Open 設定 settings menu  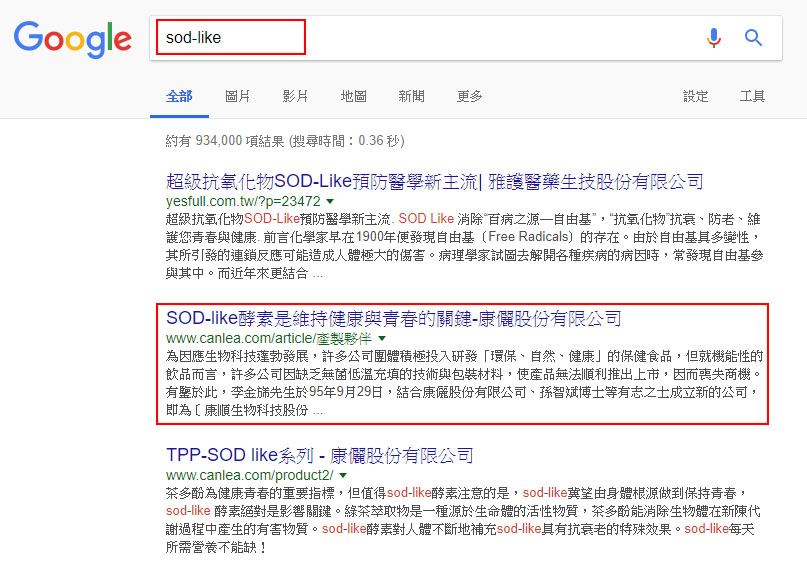(695, 96)
